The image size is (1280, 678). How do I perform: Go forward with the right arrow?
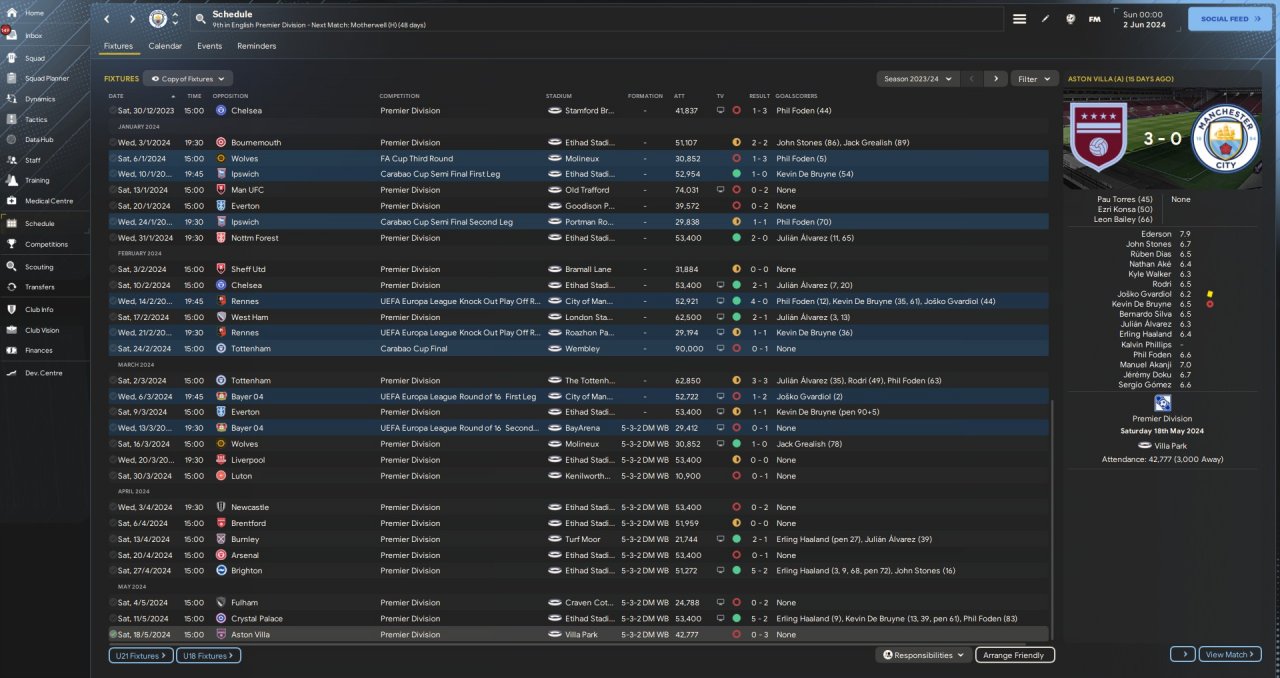tap(132, 19)
